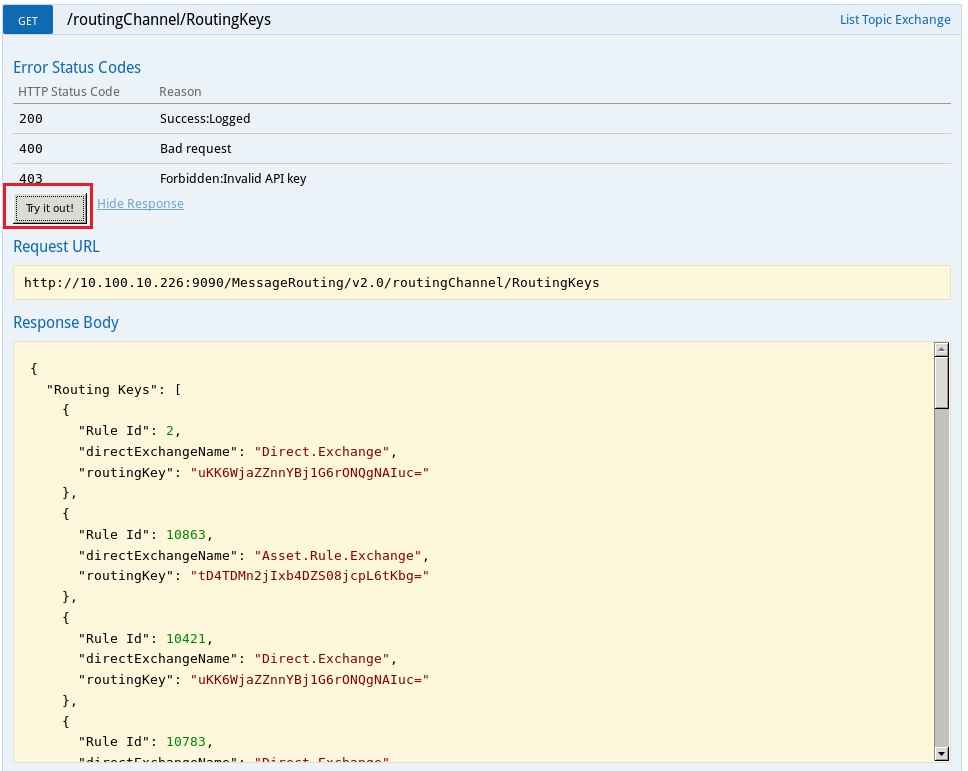
Task: Click the Error Status Codes heading
Action: [77, 67]
